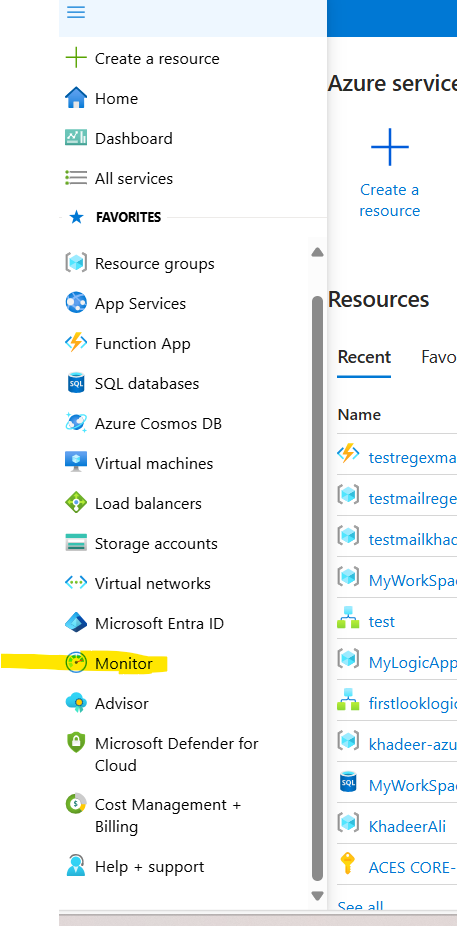
Task: Select Load balancers in favorites
Action: 148,504
